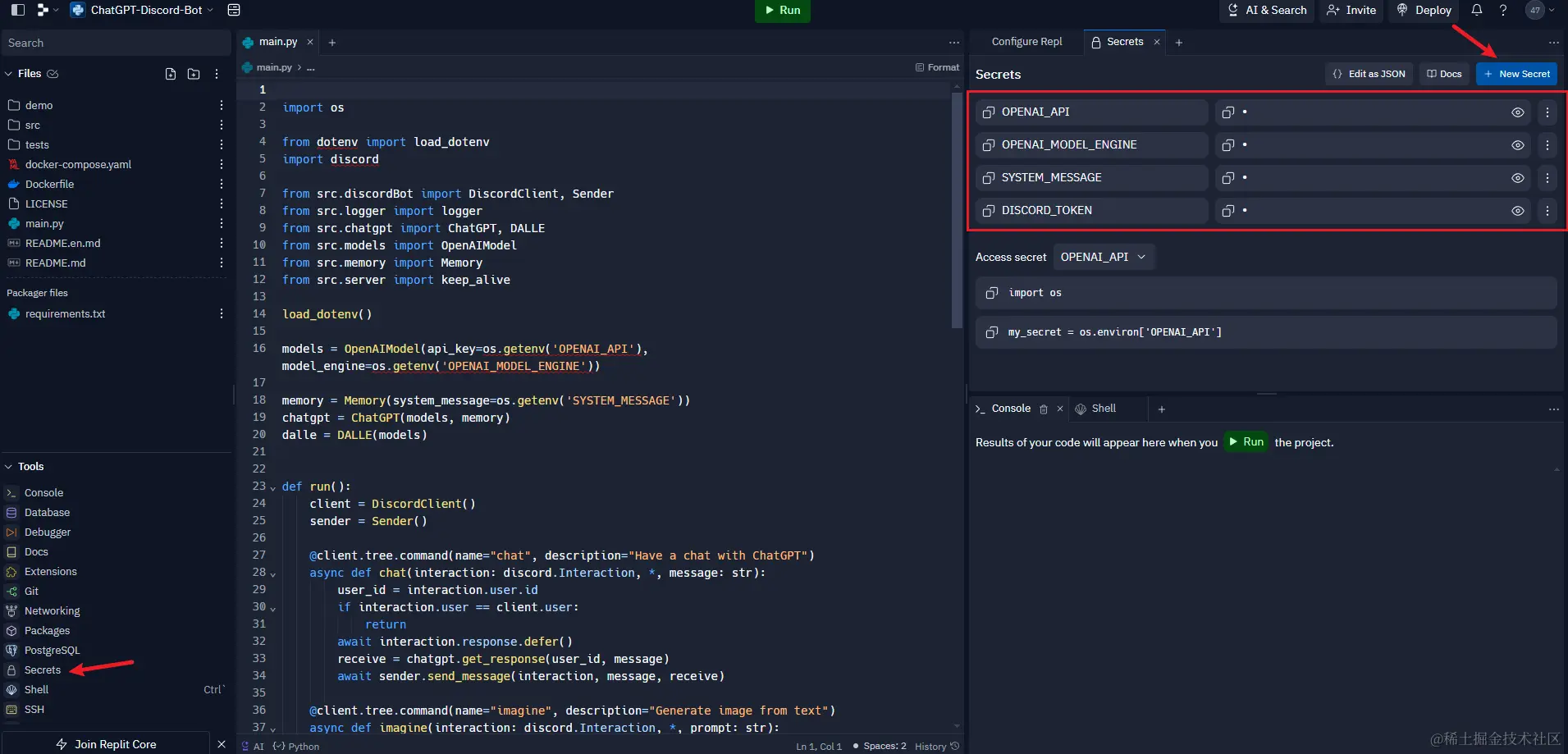Image resolution: width=1568 pixels, height=754 pixels.
Task: Create a new folder in Files
Action: (x=194, y=74)
